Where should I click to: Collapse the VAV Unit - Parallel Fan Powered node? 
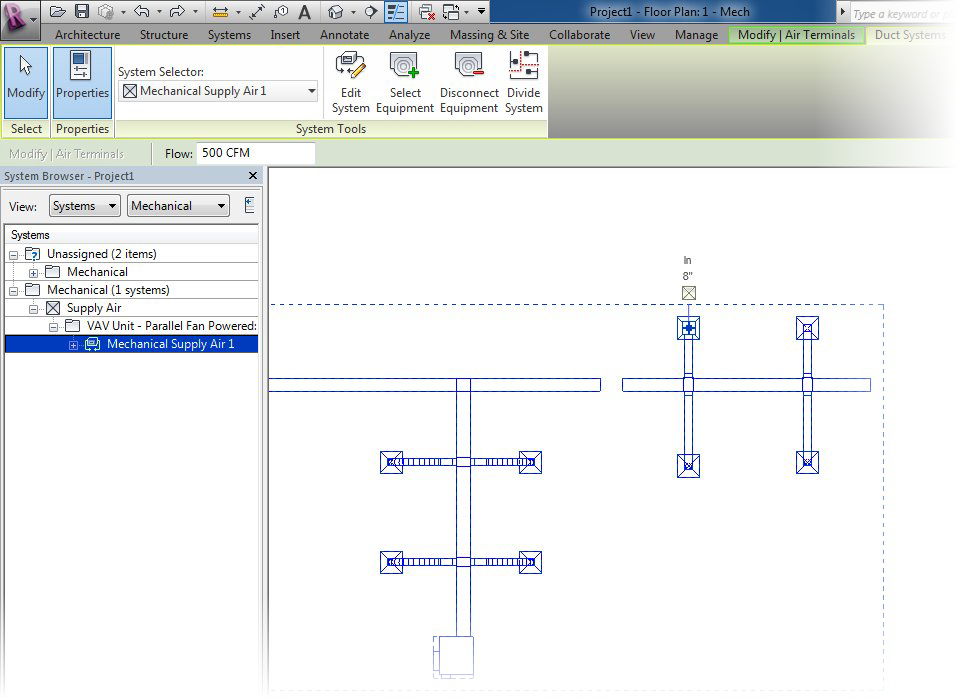tap(54, 327)
